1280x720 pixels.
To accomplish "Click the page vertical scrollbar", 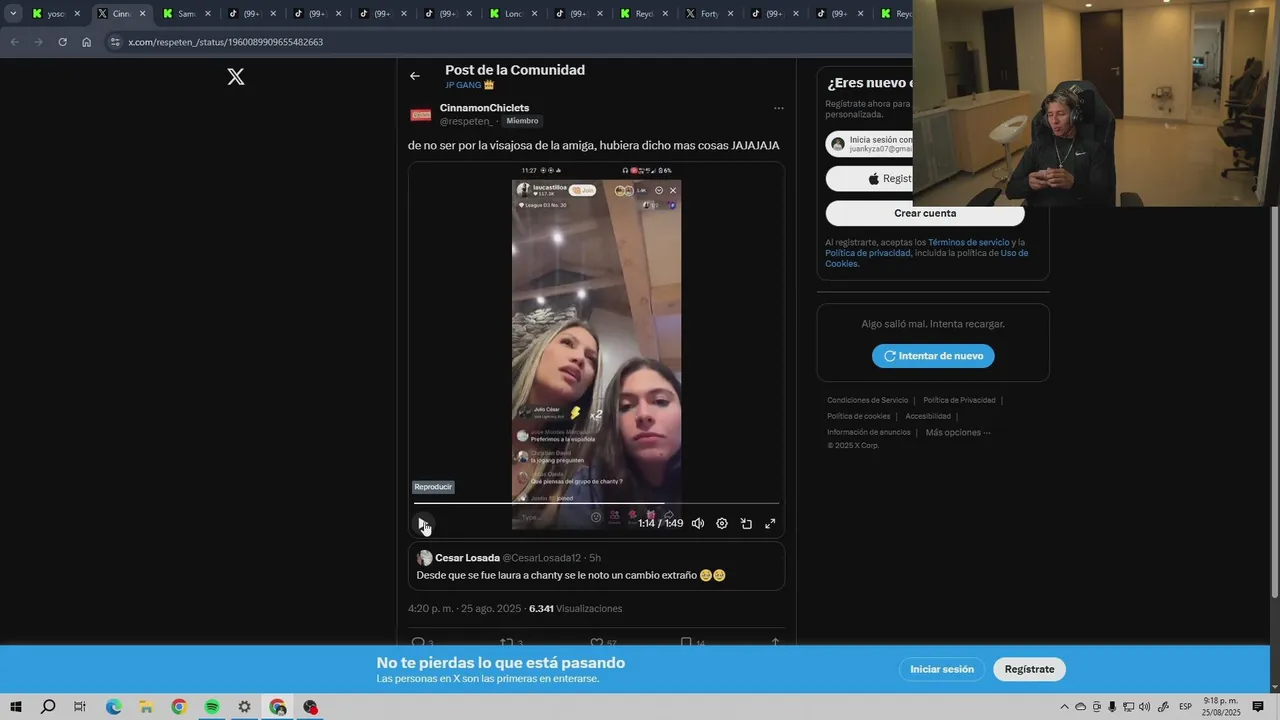I will point(1274,400).
